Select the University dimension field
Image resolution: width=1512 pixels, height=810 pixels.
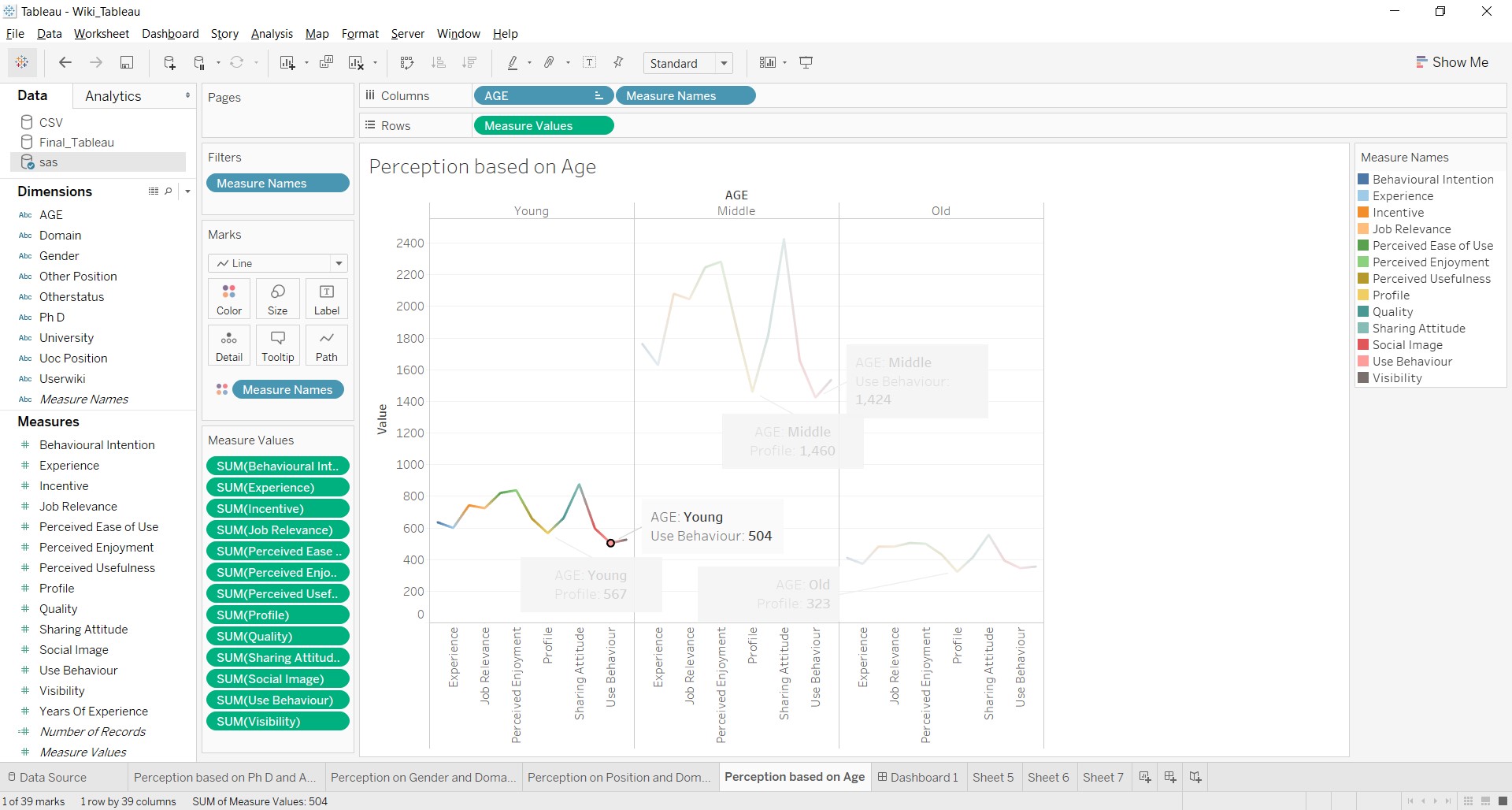[x=66, y=338]
